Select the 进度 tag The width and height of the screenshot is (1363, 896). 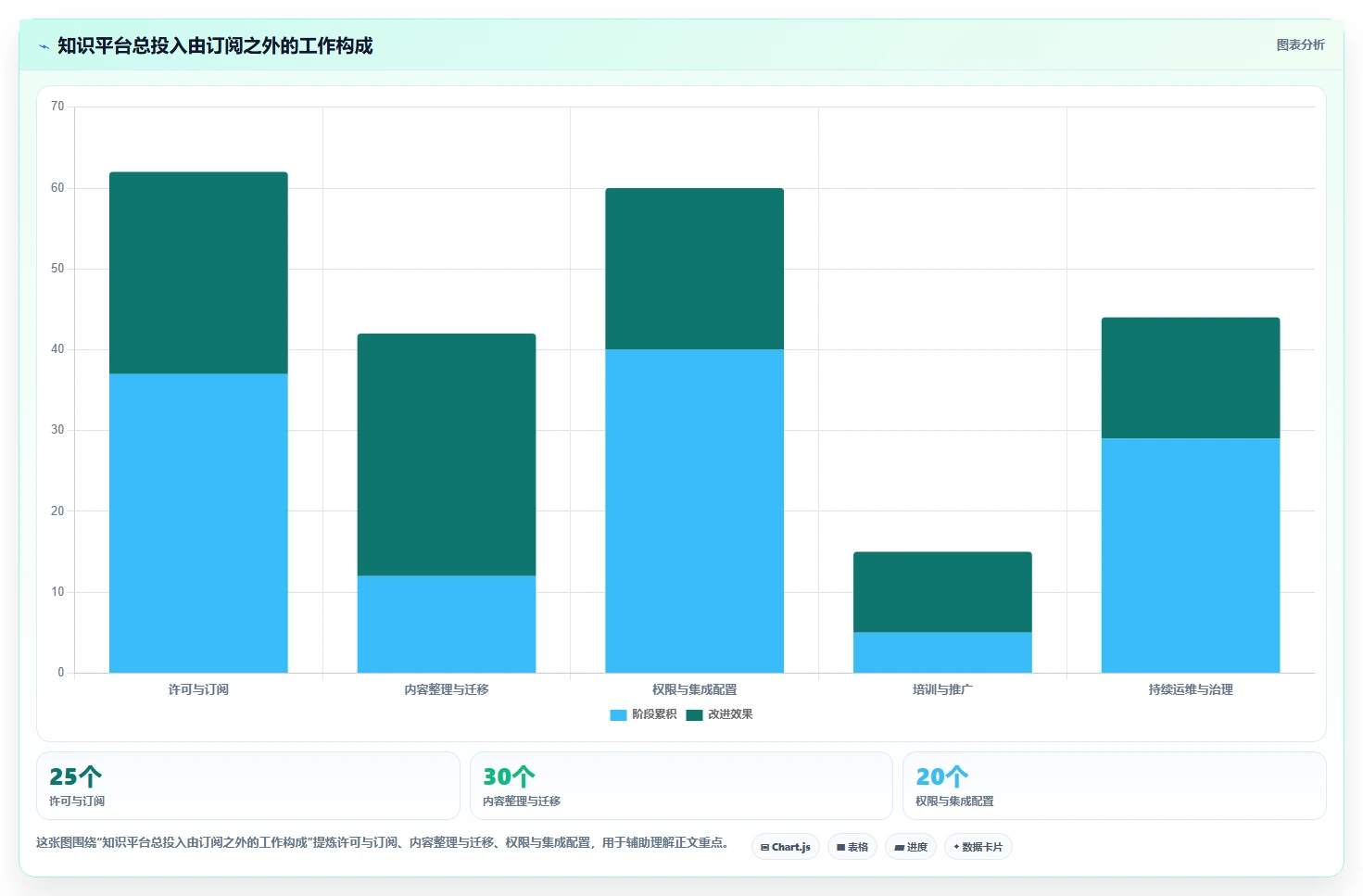pos(911,847)
